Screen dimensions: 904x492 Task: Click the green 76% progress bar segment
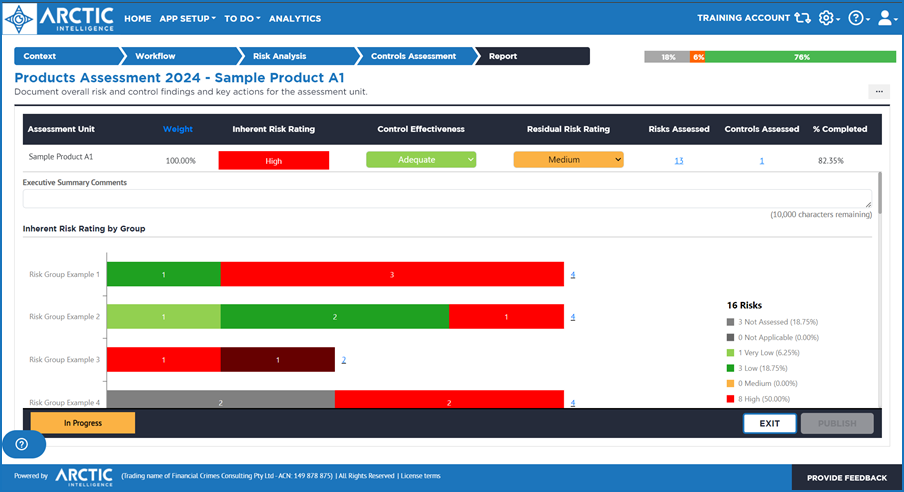801,57
